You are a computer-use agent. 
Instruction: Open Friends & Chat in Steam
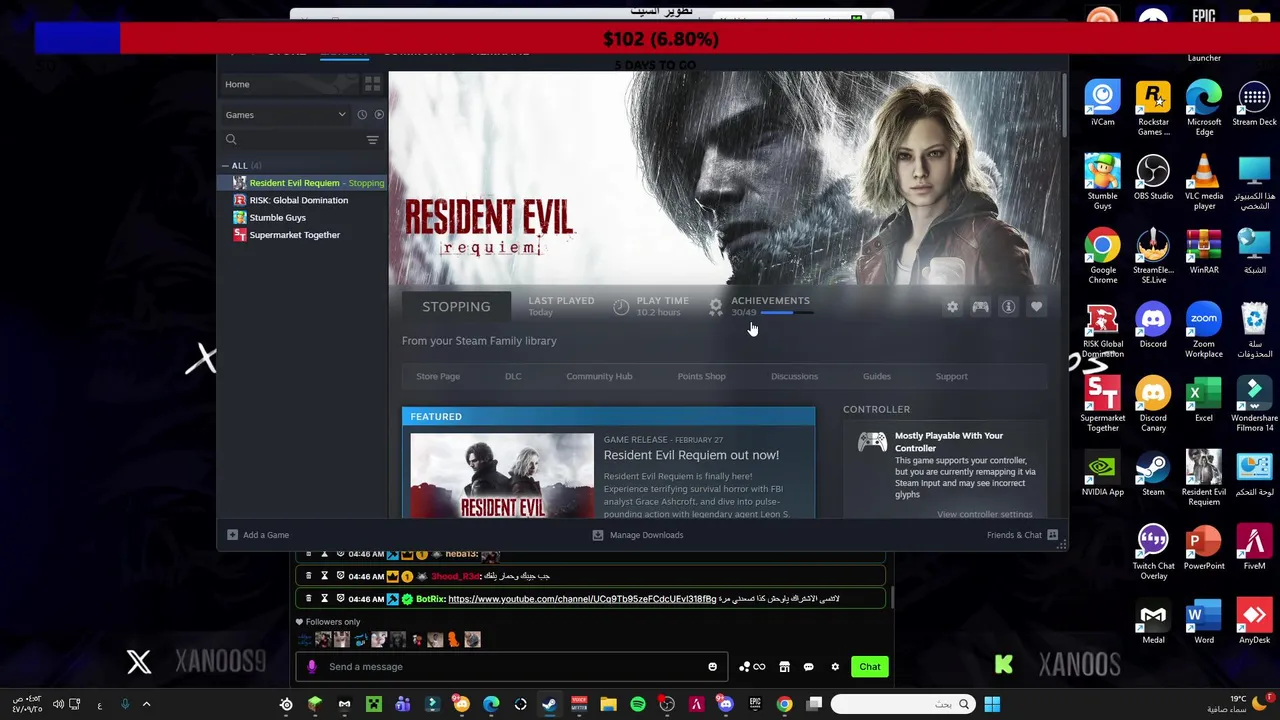[1022, 535]
